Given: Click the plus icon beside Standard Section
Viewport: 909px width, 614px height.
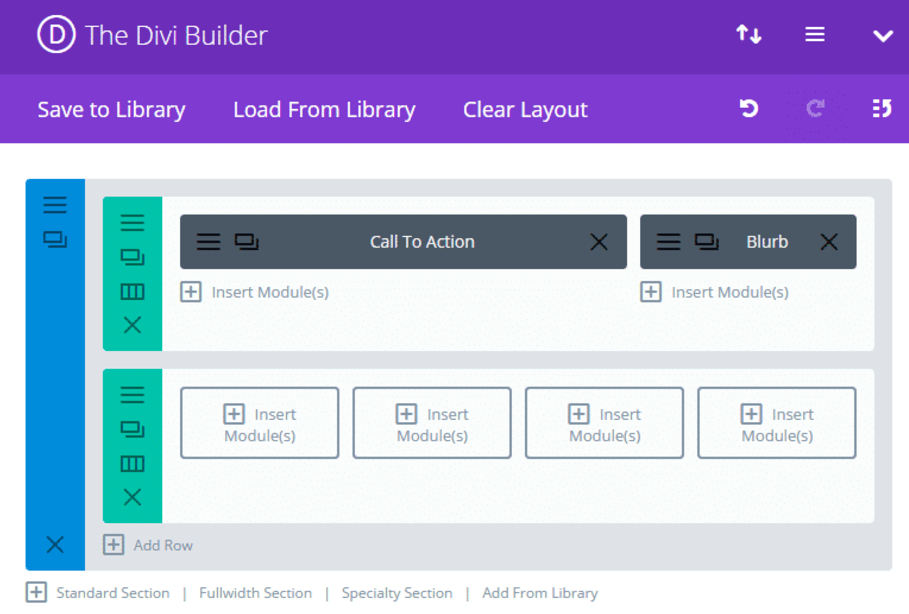Looking at the screenshot, I should coord(36,593).
